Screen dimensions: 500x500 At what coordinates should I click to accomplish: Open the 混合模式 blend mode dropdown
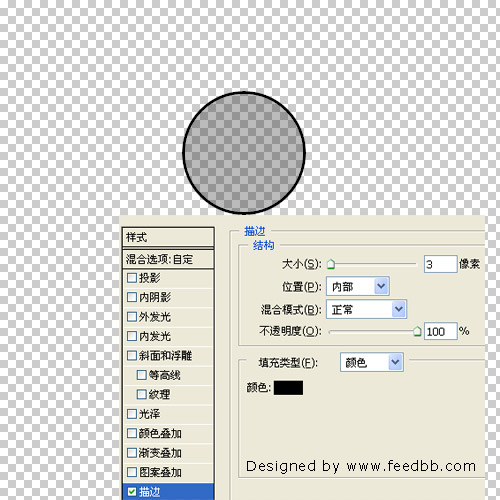(366, 309)
